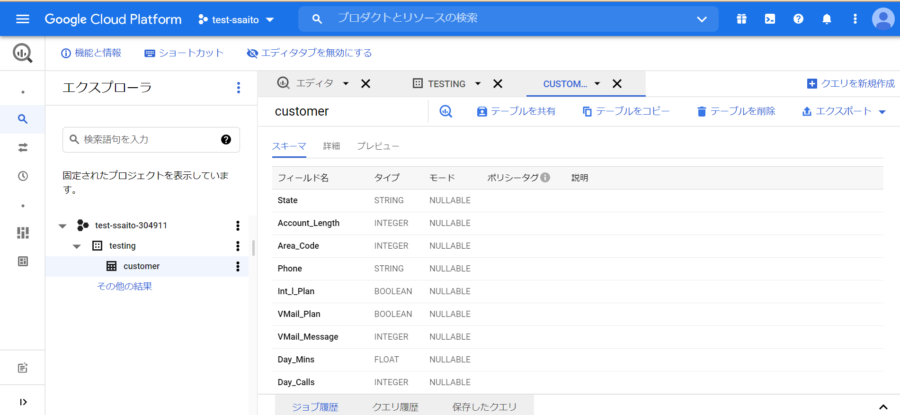Open ショートカット keyboard shortcuts
Screen dimensions: 900x415
(x=184, y=53)
